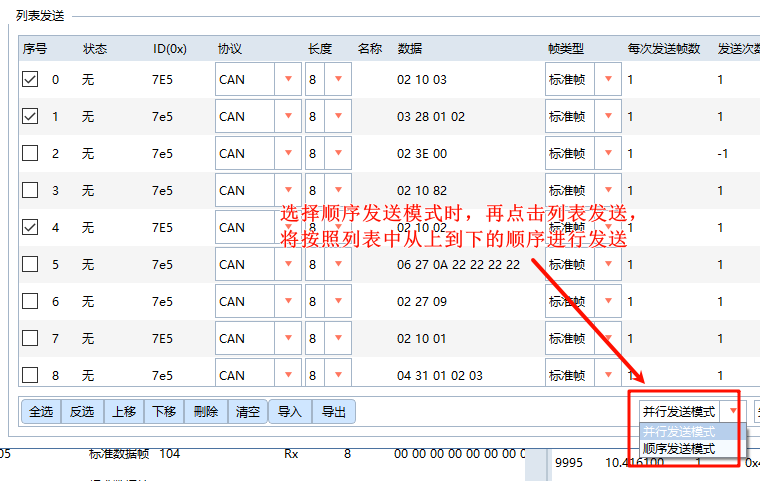This screenshot has height=481, width=760.
Task: Open length dropdown in row 5
Action: coord(338,264)
